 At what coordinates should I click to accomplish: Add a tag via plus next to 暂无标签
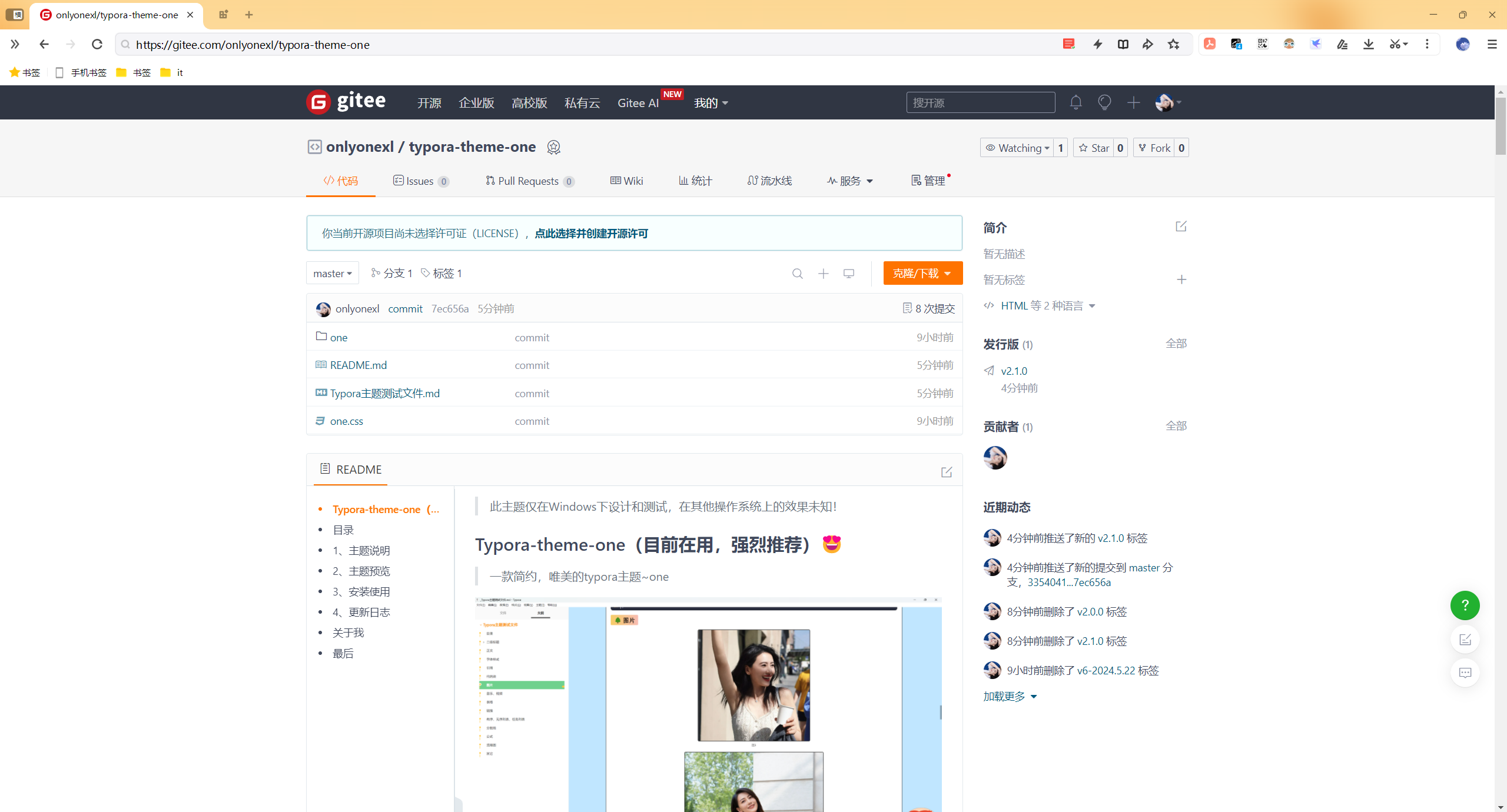tap(1181, 279)
